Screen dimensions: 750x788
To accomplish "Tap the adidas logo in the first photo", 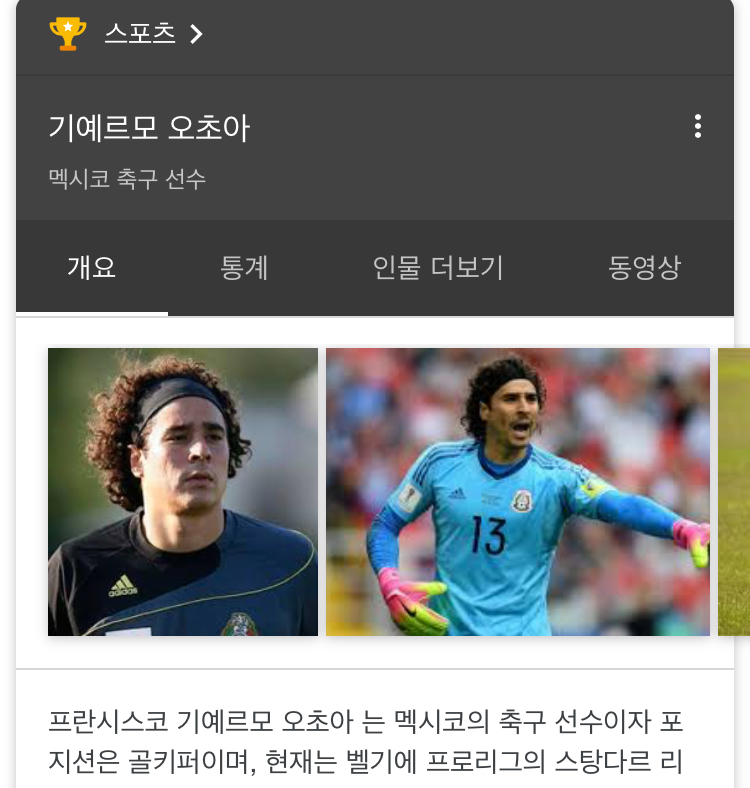I will 123,586.
